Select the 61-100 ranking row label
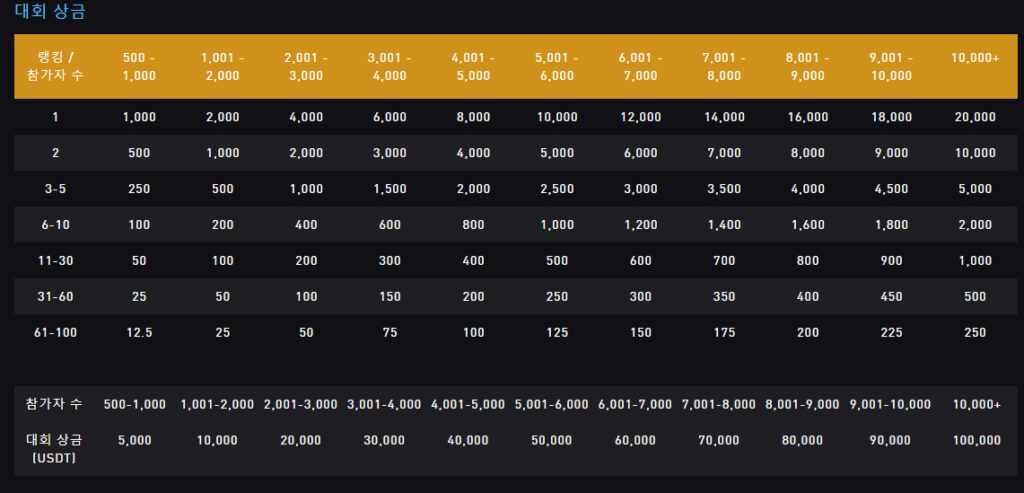This screenshot has height=493, width=1024. (56, 333)
